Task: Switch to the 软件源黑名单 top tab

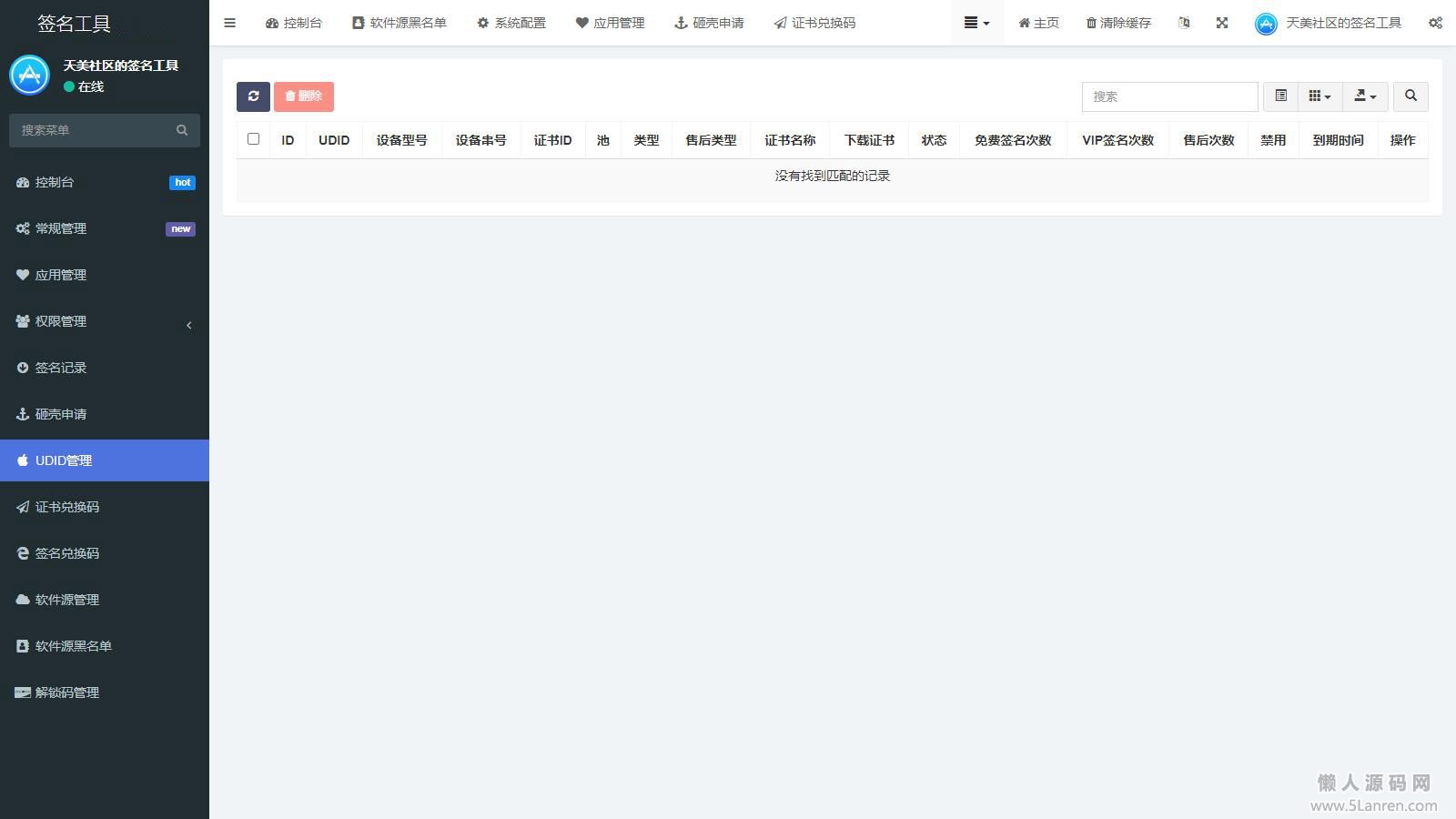Action: click(x=399, y=23)
